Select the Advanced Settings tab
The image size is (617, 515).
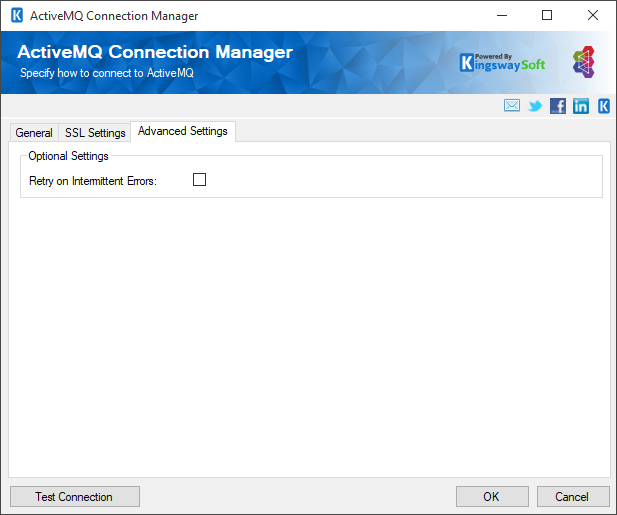(183, 131)
